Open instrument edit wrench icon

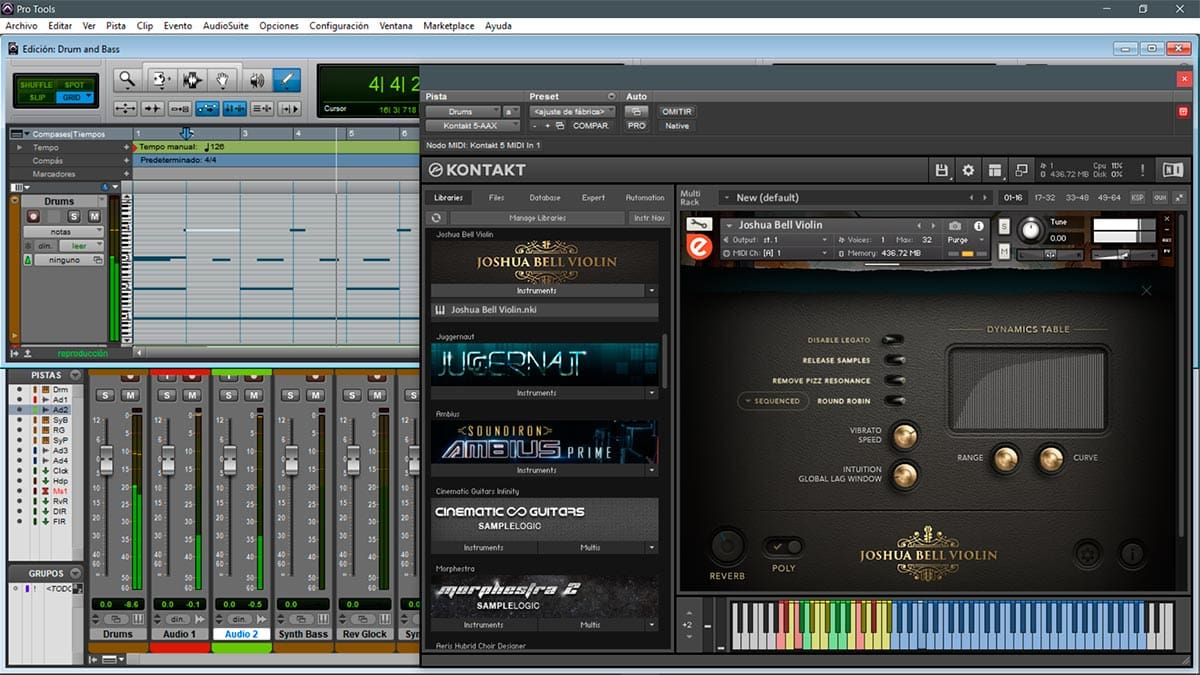click(699, 225)
